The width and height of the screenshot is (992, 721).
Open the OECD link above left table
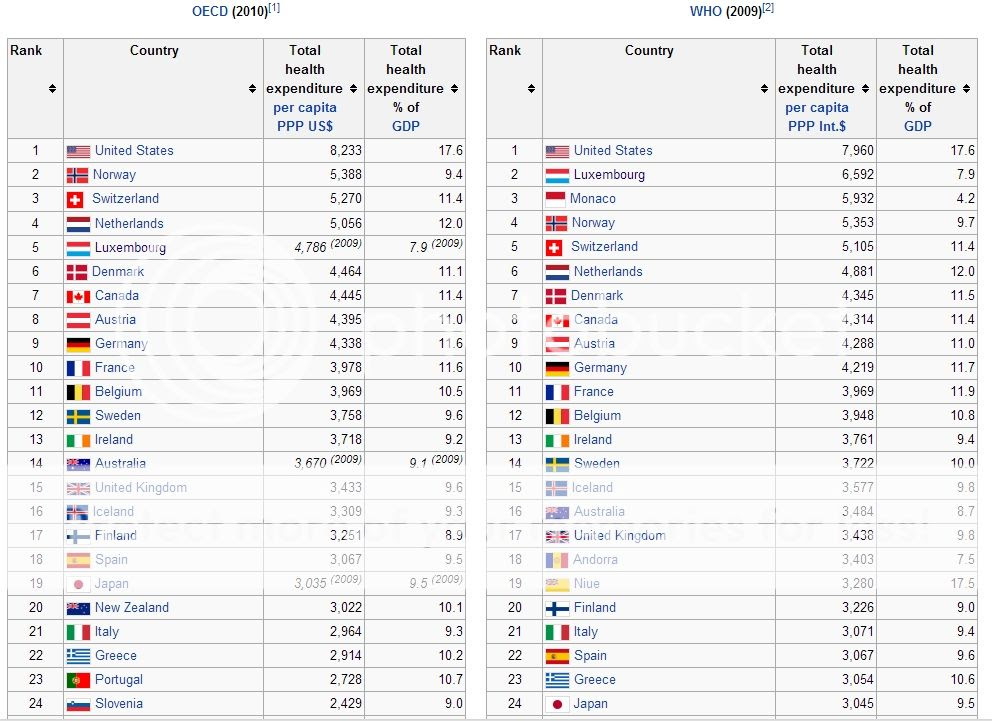click(210, 11)
